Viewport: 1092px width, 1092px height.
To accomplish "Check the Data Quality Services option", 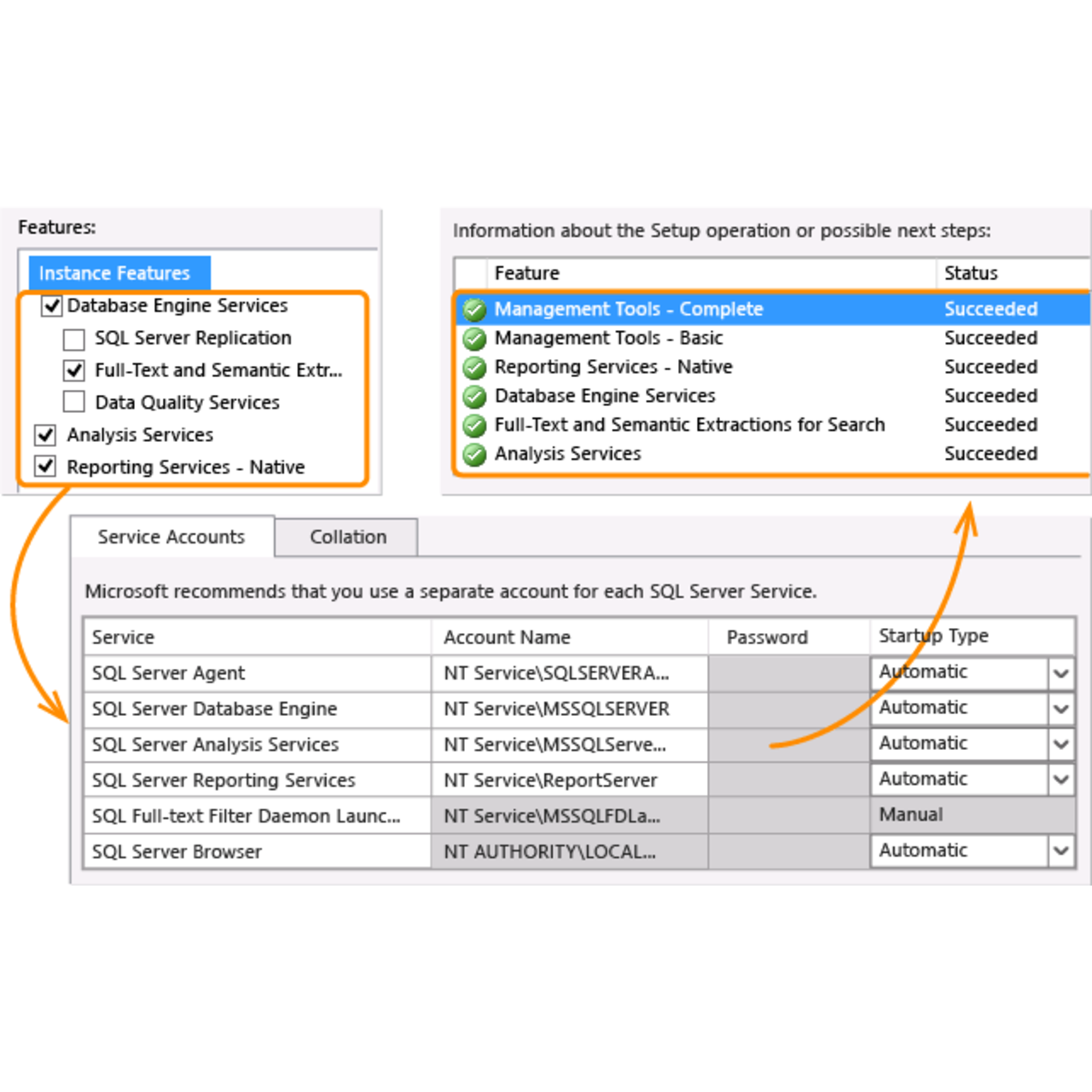I will (x=74, y=402).
